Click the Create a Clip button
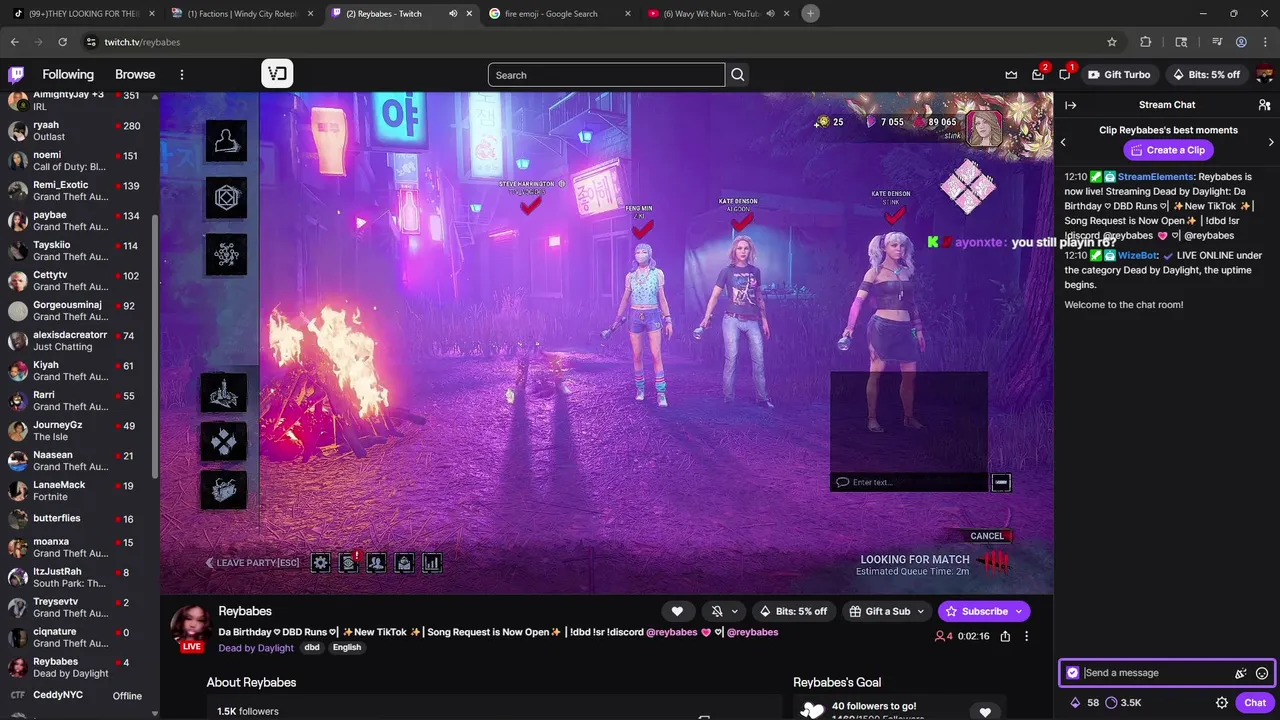This screenshot has width=1280, height=720. (x=1168, y=150)
